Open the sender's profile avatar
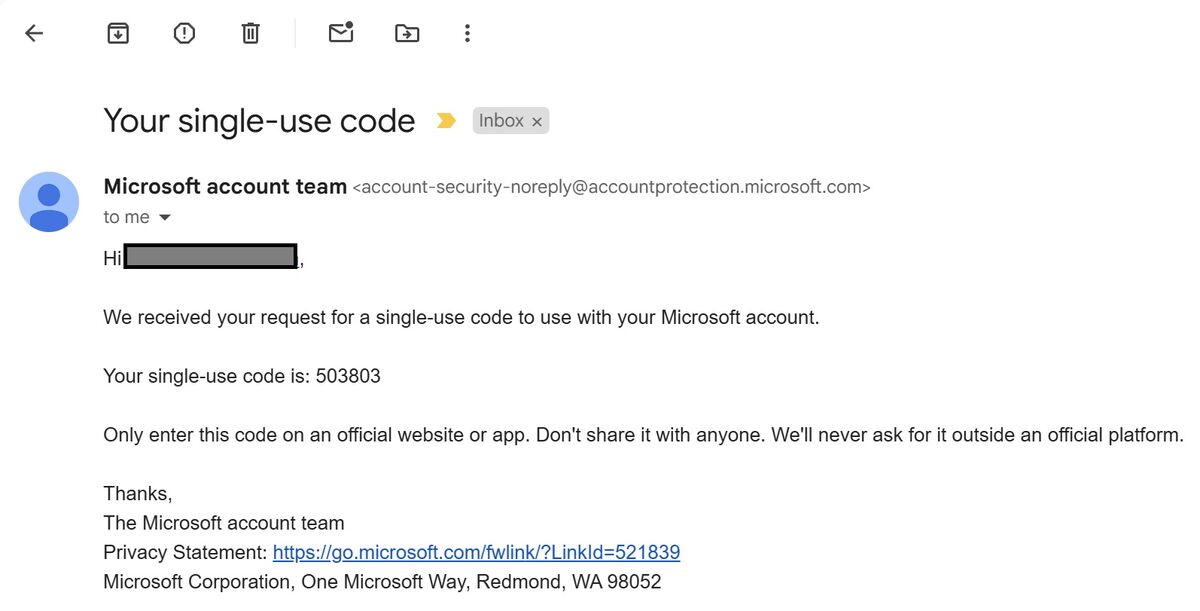This screenshot has width=1200, height=611. tap(49, 202)
